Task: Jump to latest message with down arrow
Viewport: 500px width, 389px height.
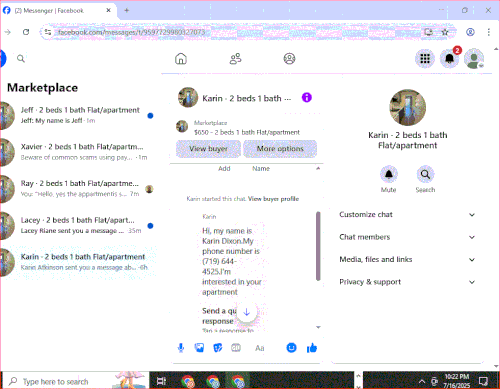Action: tap(247, 312)
